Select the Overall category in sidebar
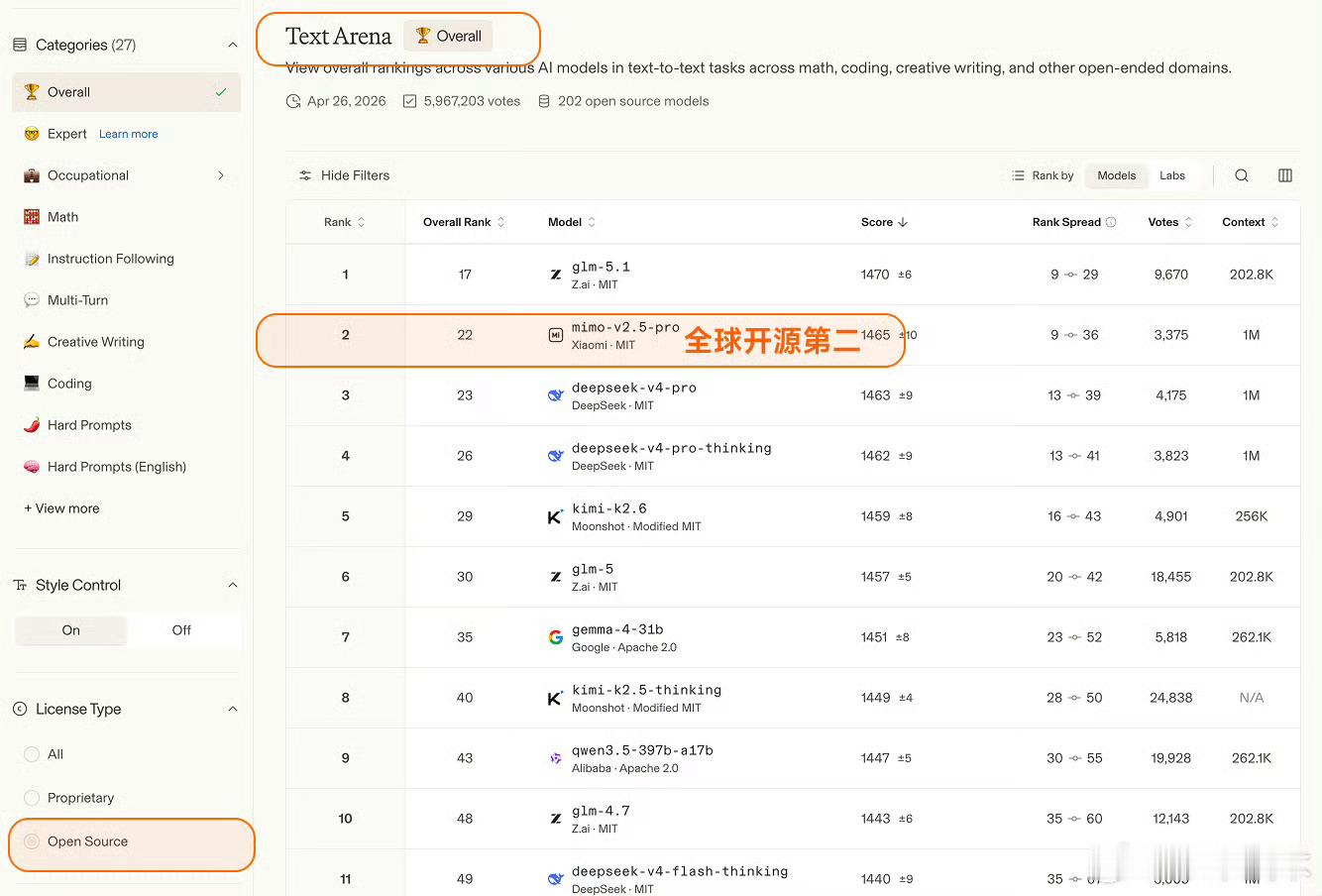The image size is (1322, 896). click(127, 92)
